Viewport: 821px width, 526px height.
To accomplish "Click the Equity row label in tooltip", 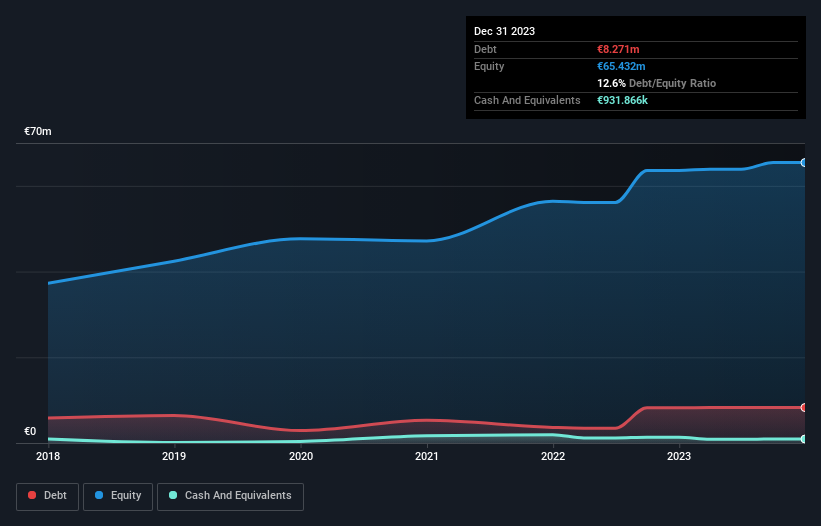I will [x=489, y=66].
